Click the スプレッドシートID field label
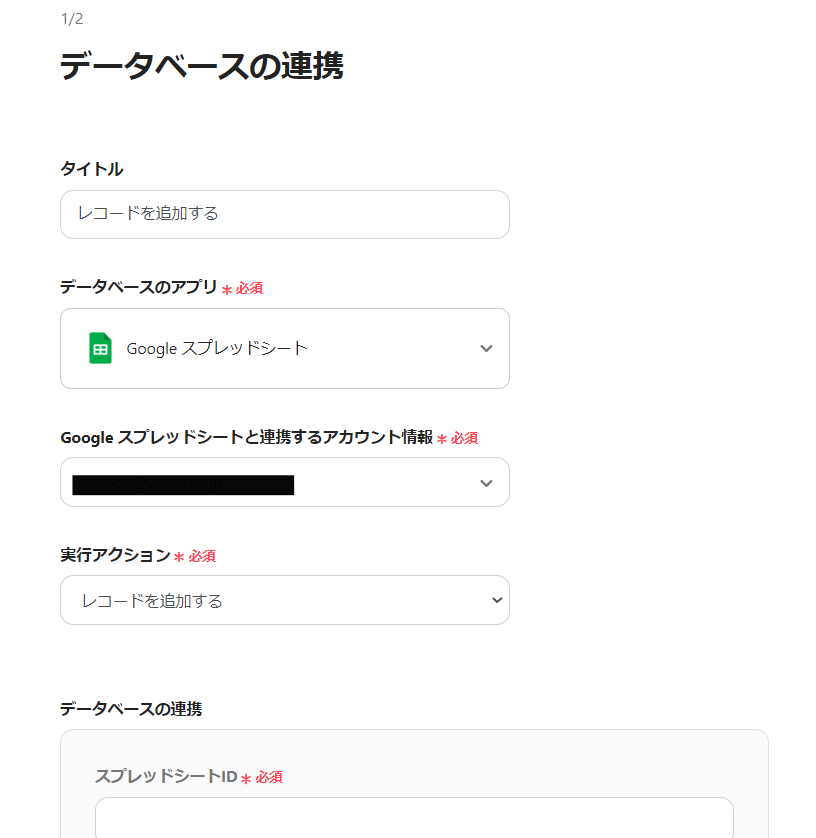 tap(165, 776)
